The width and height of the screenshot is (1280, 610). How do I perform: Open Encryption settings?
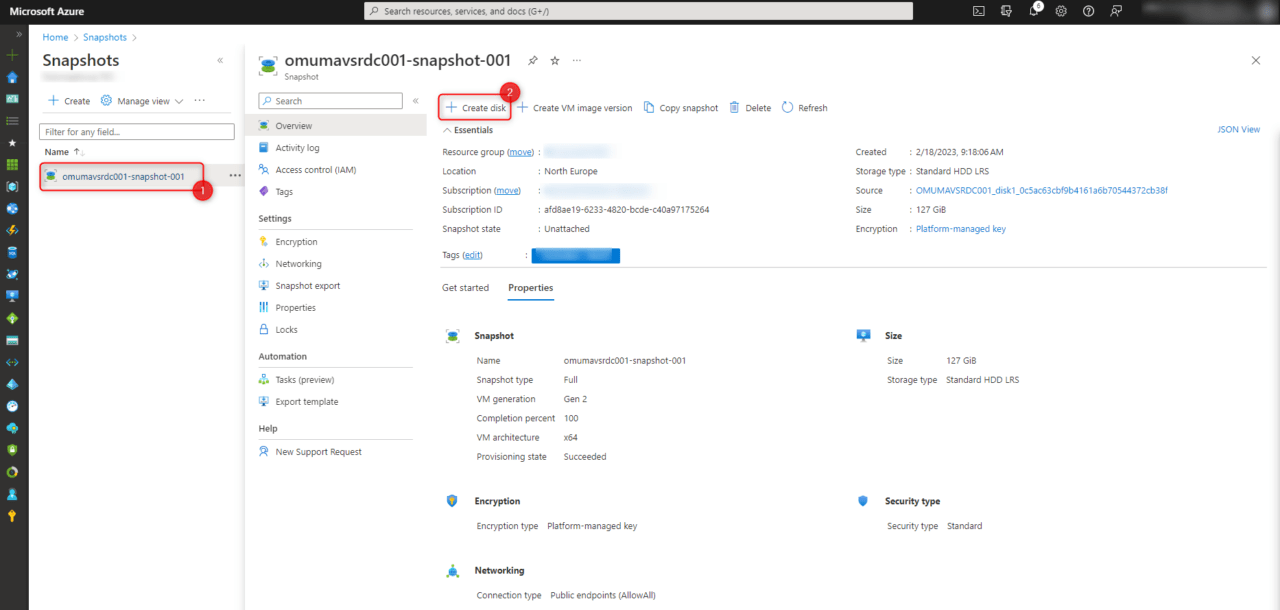pos(295,241)
